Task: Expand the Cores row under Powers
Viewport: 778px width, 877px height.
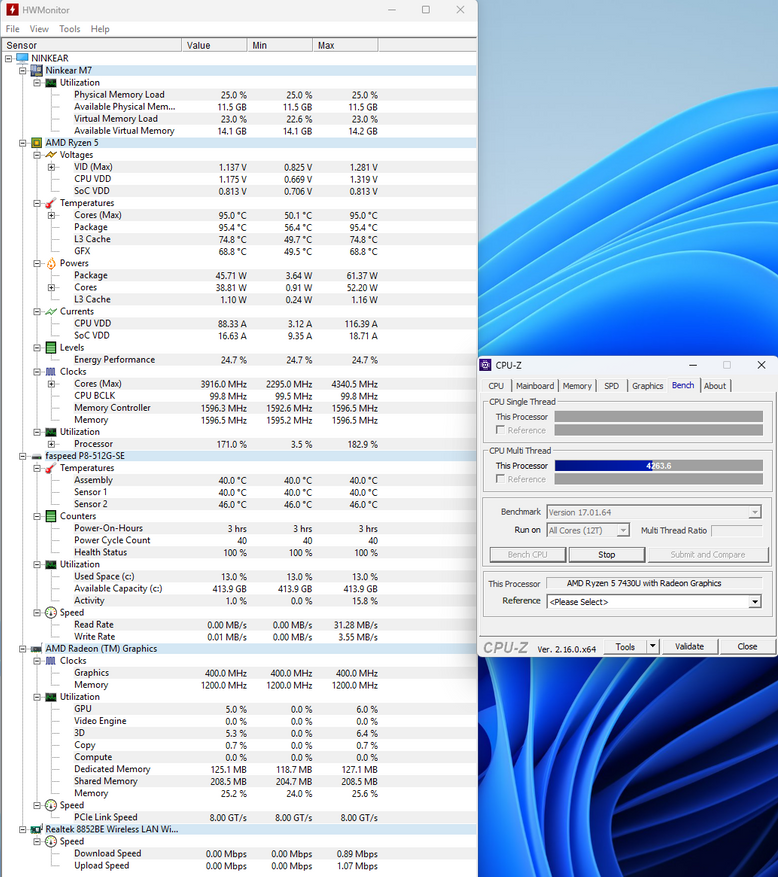Action: pos(51,287)
